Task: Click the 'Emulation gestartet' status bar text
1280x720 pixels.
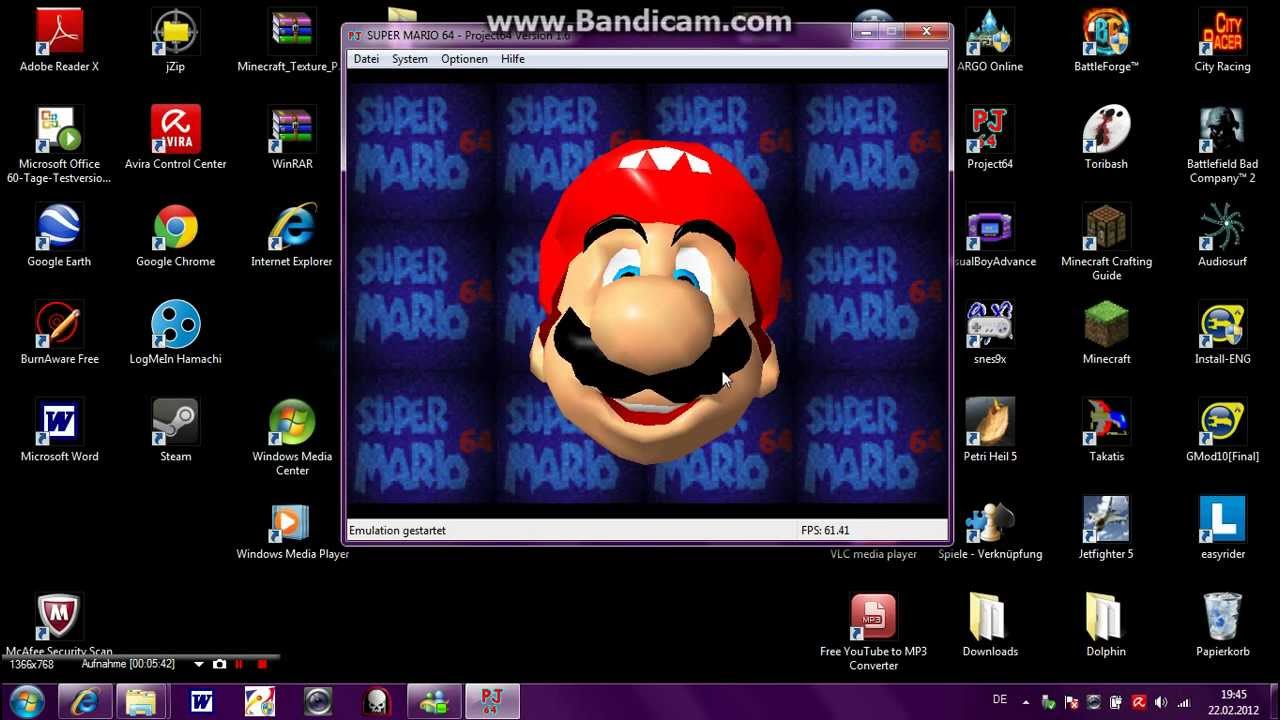Action: [x=397, y=531]
